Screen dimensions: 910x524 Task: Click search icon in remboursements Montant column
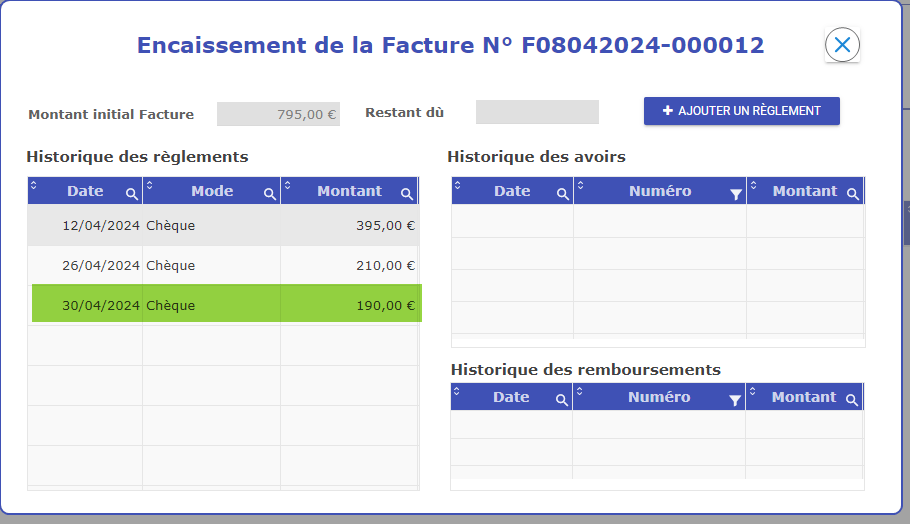(852, 399)
